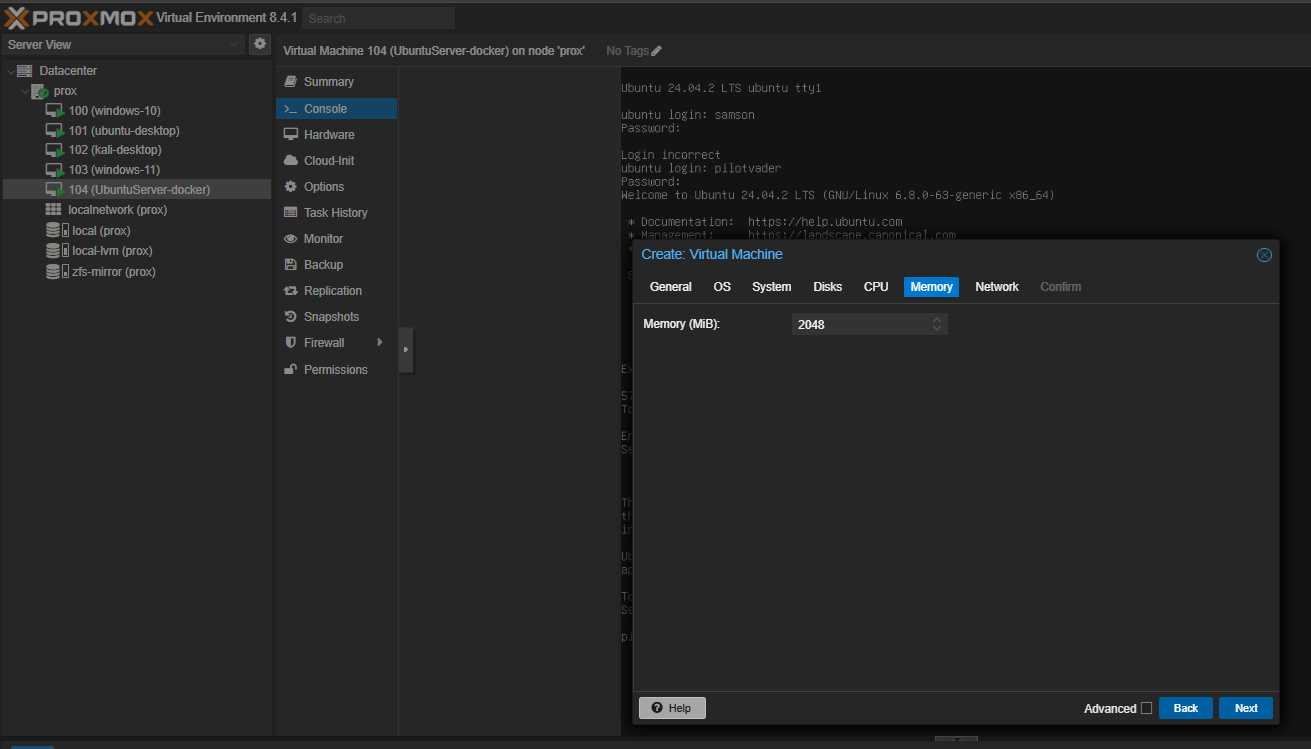The height and width of the screenshot is (749, 1311).
Task: Switch to the Network tab
Action: point(996,287)
